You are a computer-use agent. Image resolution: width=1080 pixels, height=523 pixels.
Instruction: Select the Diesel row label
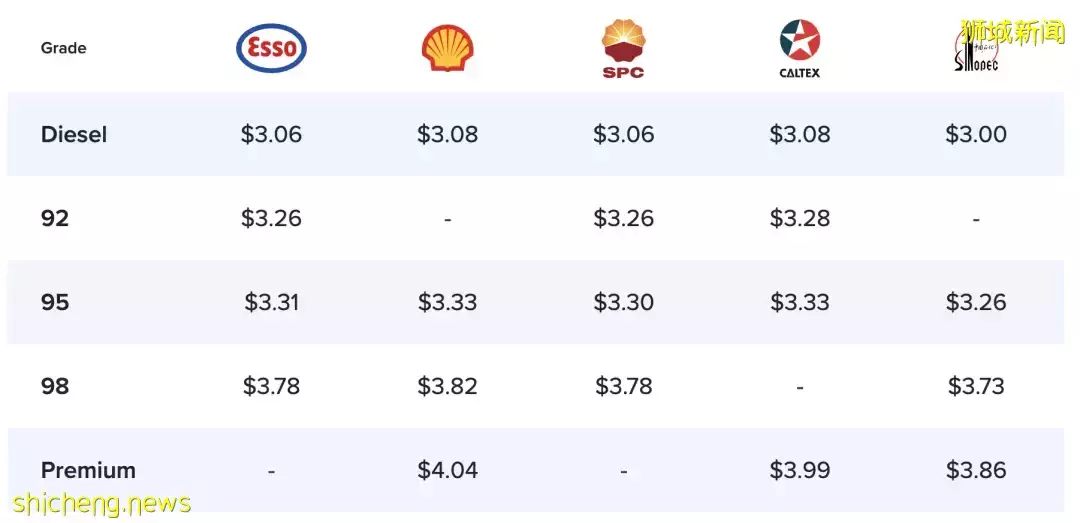tap(74, 134)
